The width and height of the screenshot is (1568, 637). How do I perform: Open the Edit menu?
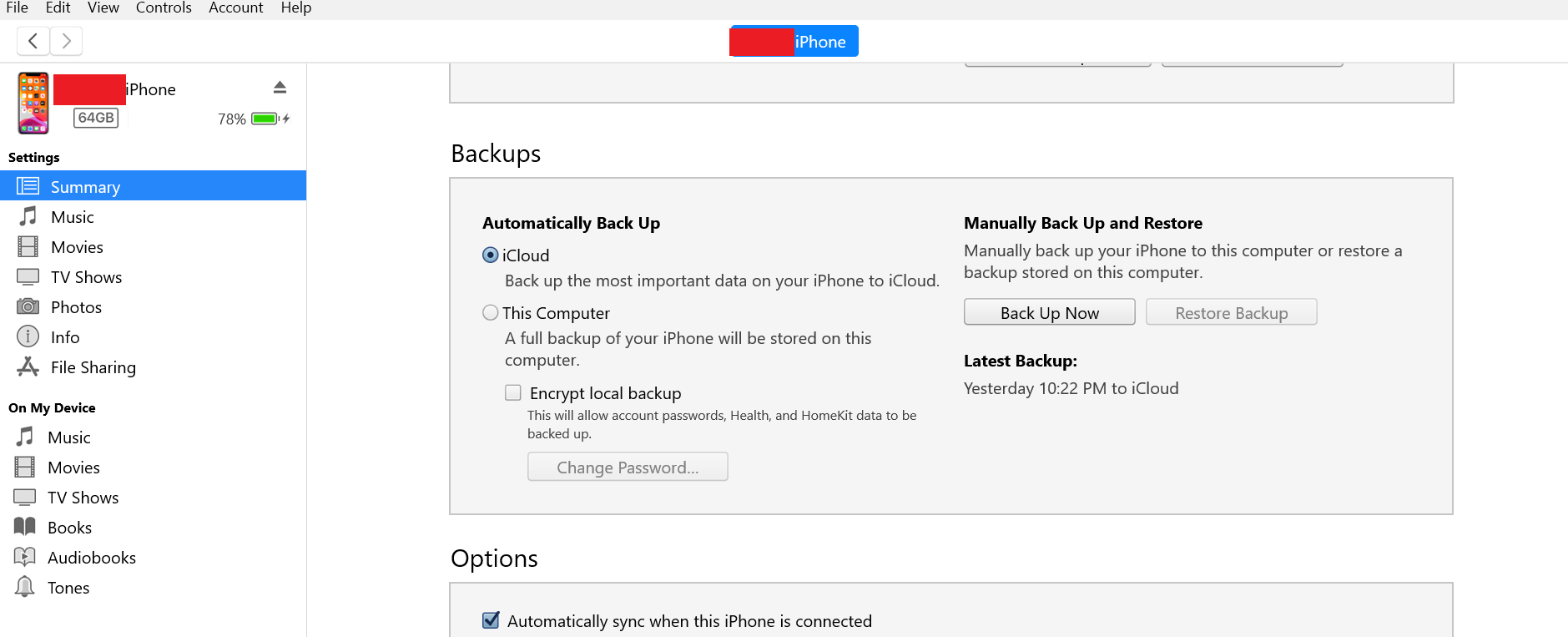click(x=58, y=8)
